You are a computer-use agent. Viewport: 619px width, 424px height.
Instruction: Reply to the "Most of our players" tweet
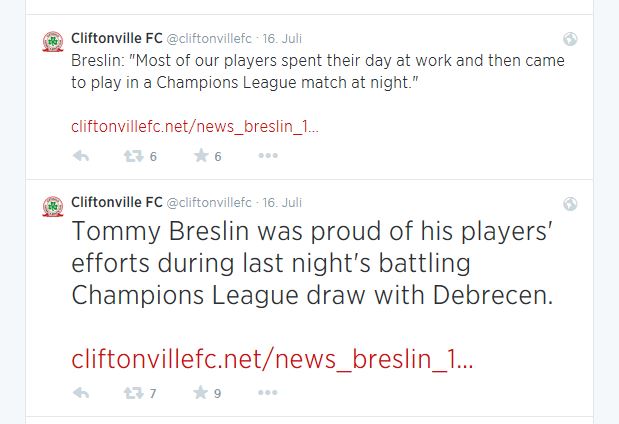point(81,156)
